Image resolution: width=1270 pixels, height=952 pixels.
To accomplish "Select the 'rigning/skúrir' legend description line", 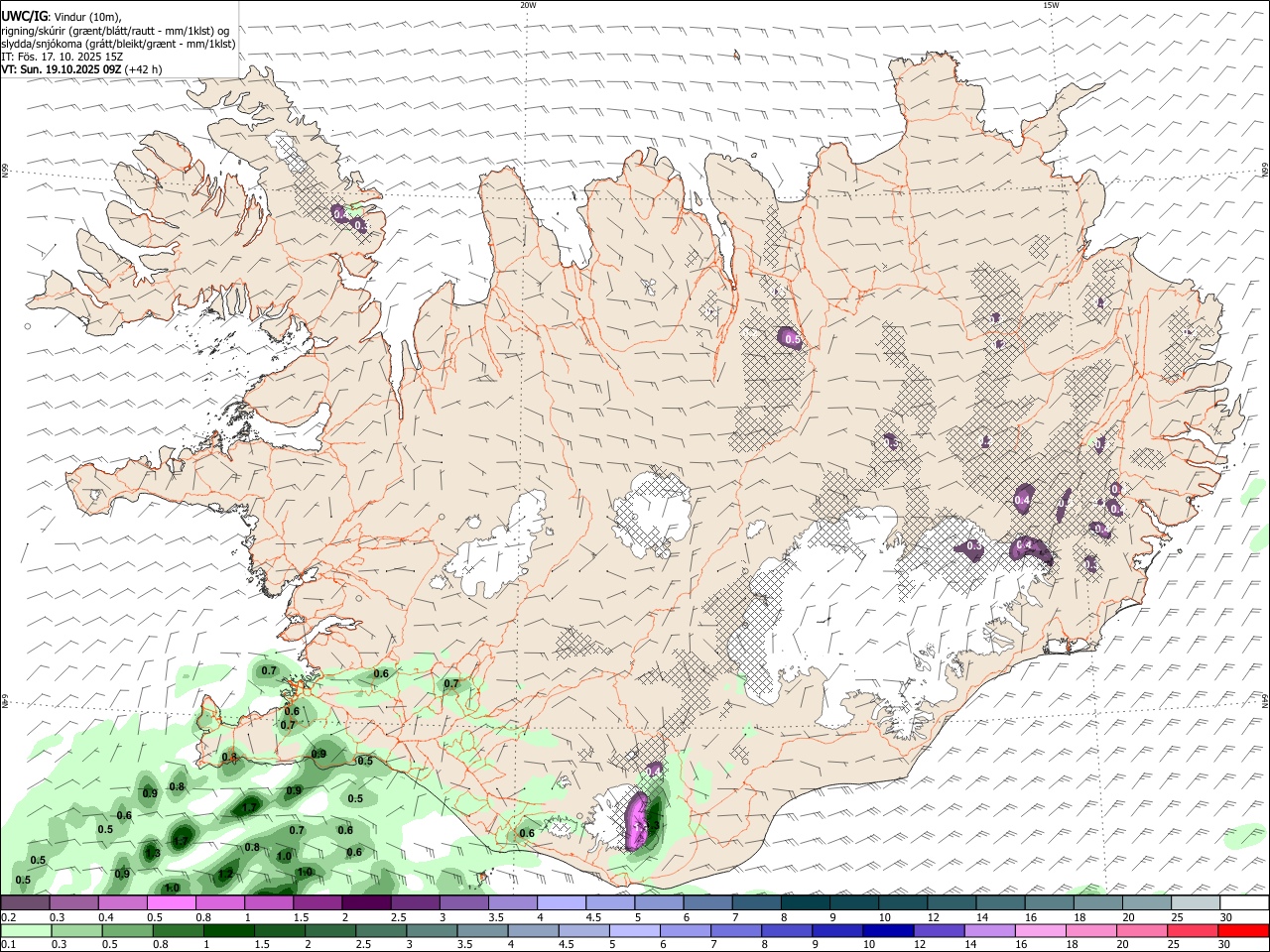I will coord(116,30).
